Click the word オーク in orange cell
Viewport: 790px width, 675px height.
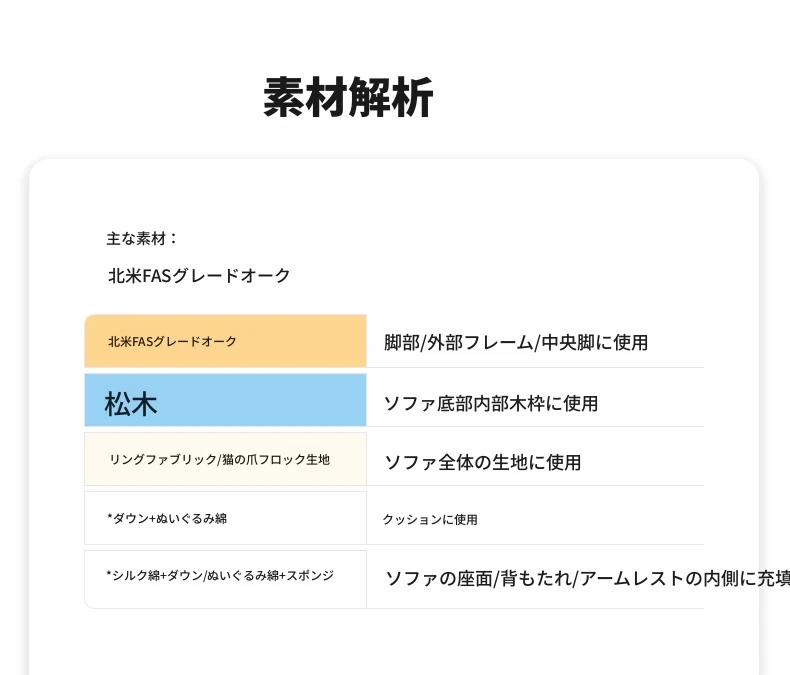(x=219, y=342)
